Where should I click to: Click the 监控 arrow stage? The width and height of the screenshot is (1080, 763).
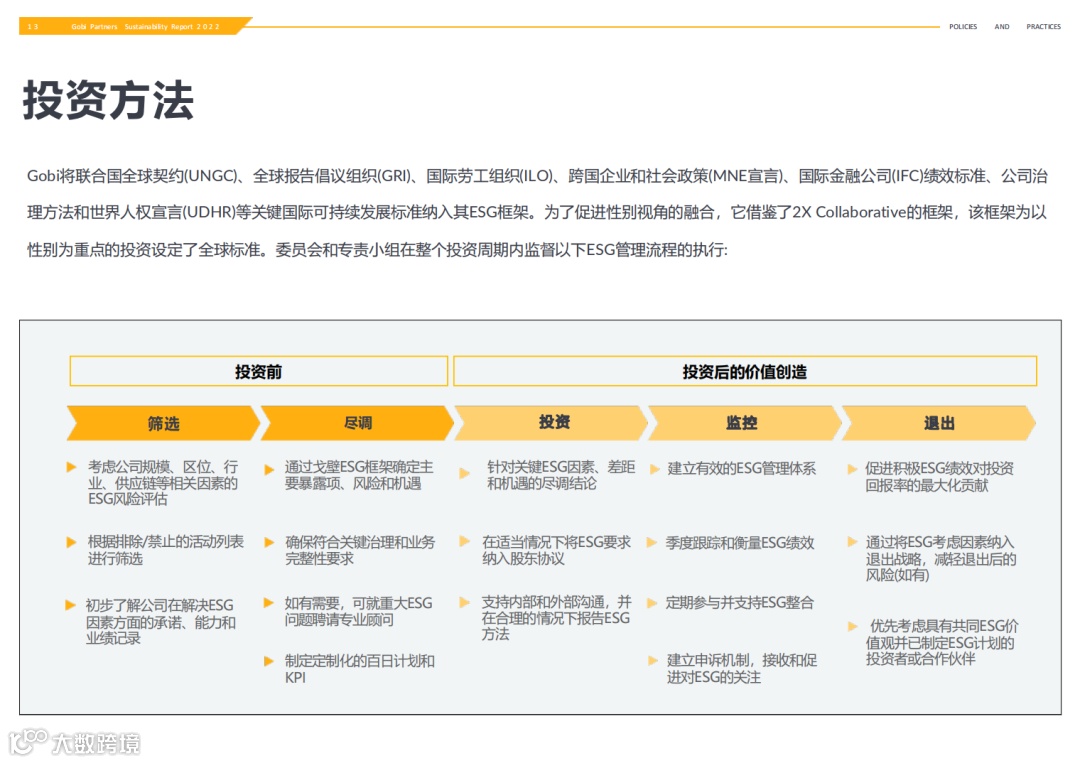tap(745, 423)
